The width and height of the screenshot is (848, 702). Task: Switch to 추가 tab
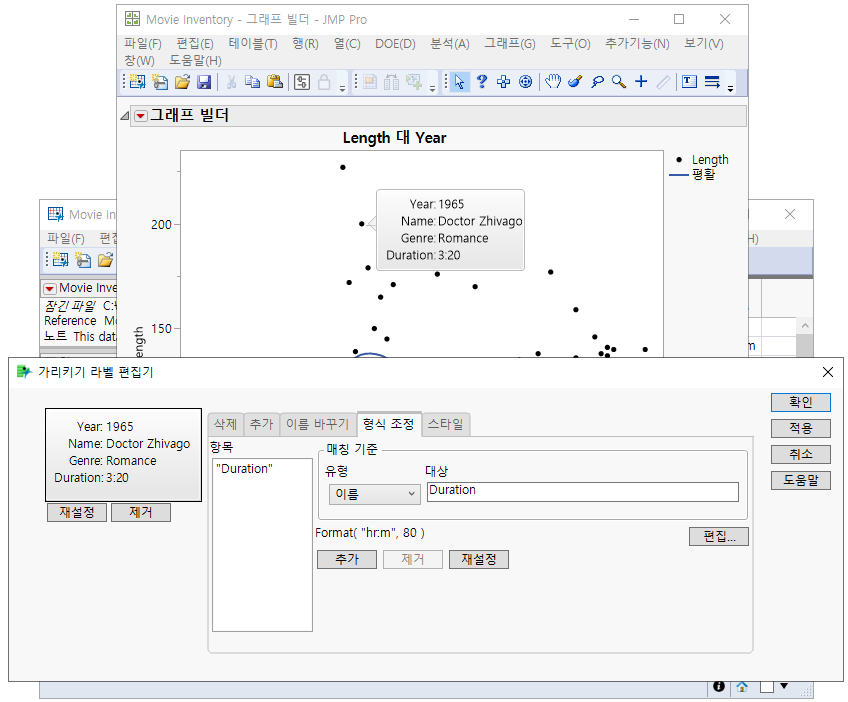pos(262,424)
